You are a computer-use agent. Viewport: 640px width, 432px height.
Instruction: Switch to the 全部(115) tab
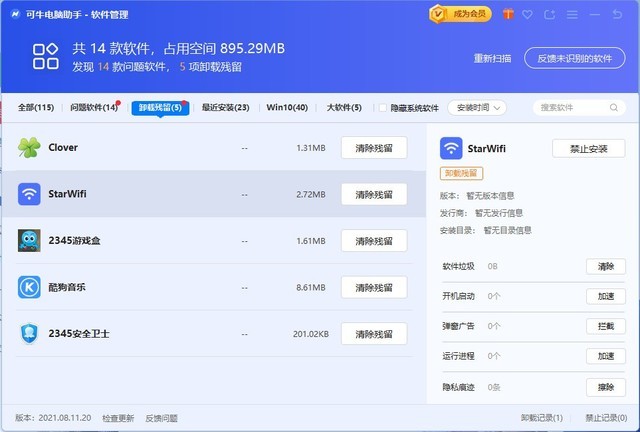pos(36,107)
